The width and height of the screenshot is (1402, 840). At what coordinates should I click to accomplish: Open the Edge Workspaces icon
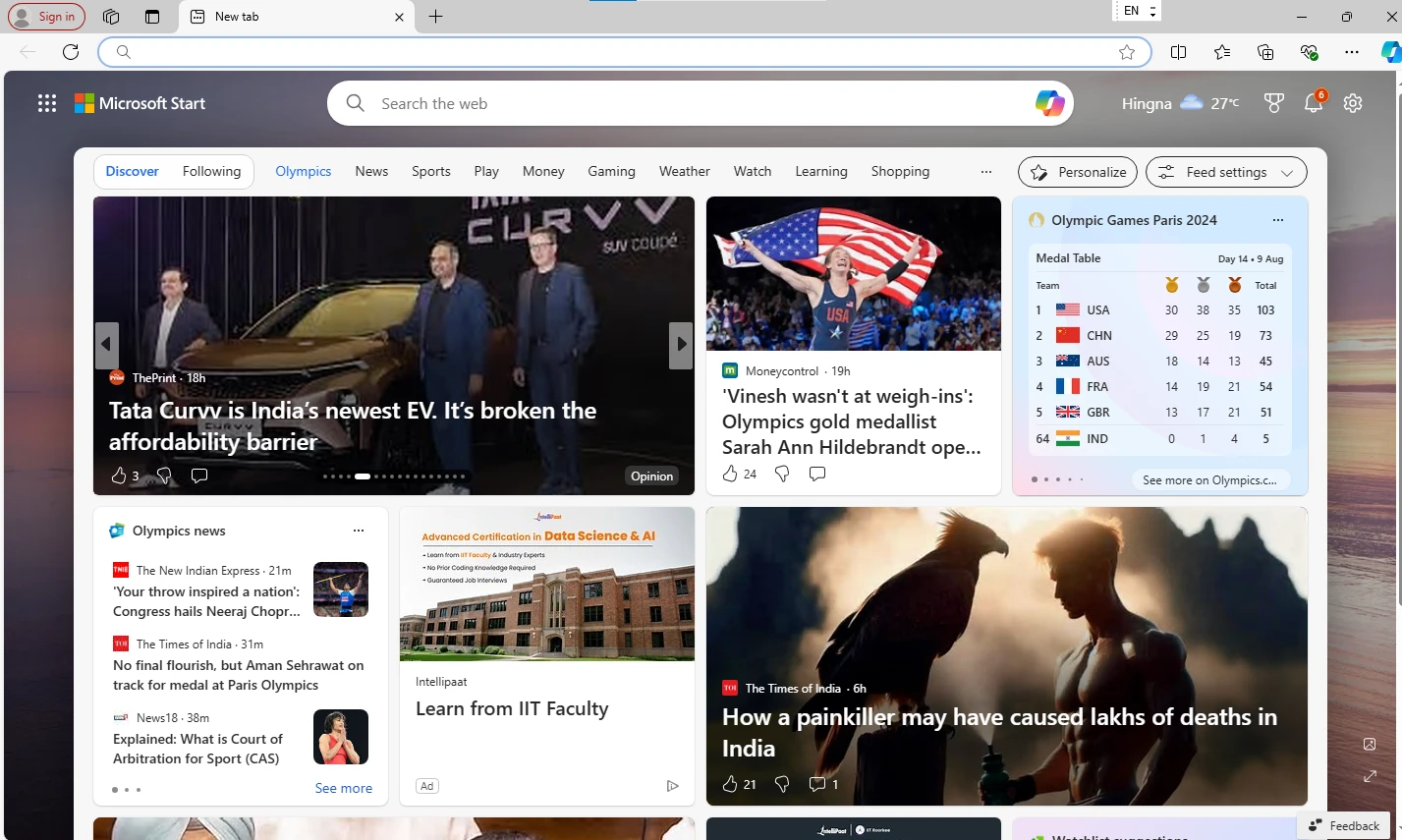[111, 17]
